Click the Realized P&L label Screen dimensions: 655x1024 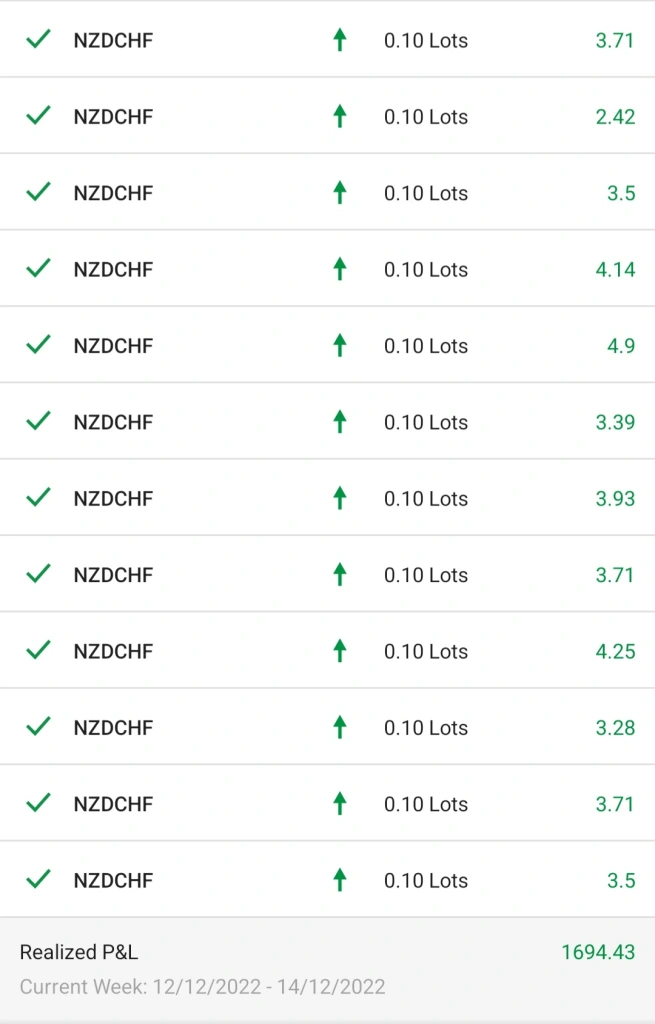pos(79,952)
